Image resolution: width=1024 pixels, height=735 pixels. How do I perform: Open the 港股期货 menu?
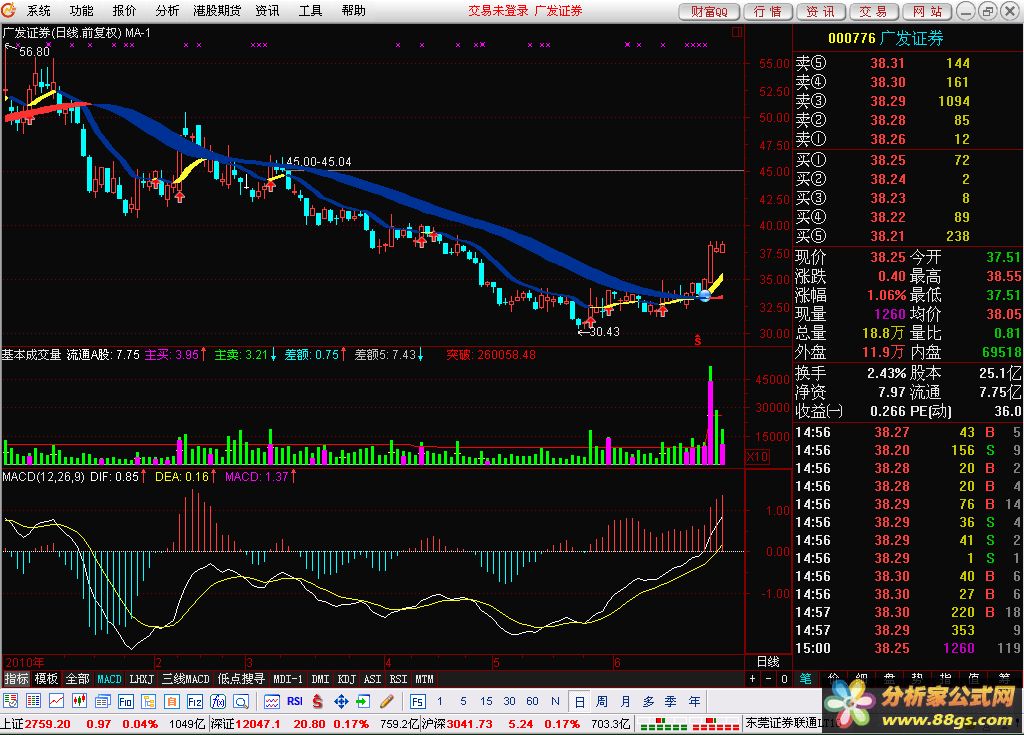(x=217, y=10)
